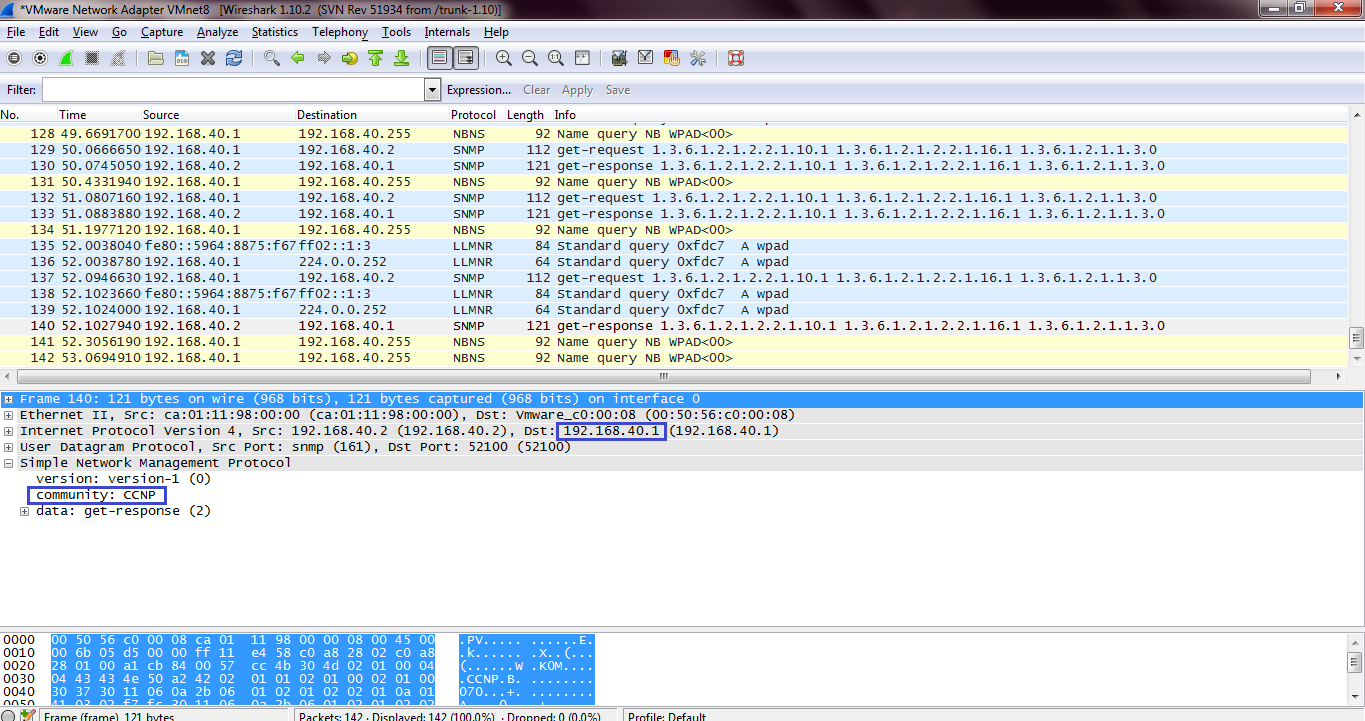
Task: Stop the running live capture
Action: 92,58
